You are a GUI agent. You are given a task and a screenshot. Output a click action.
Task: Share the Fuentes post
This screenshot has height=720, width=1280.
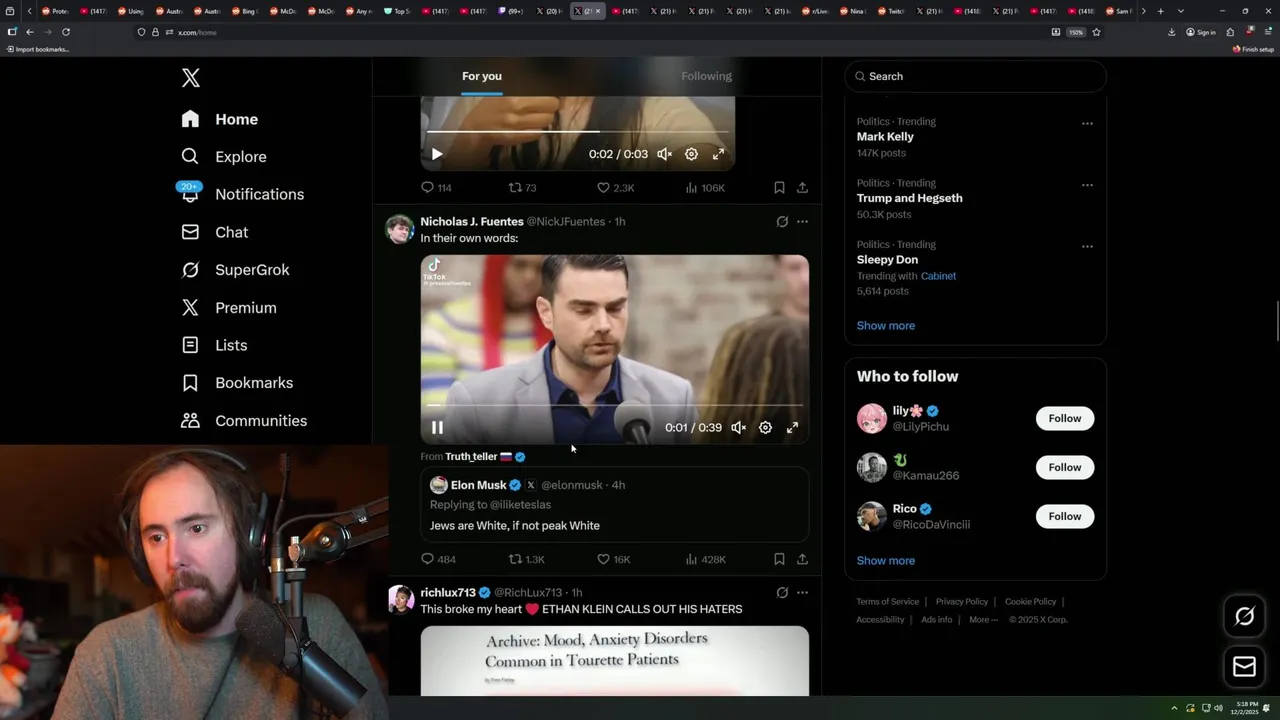[x=802, y=559]
